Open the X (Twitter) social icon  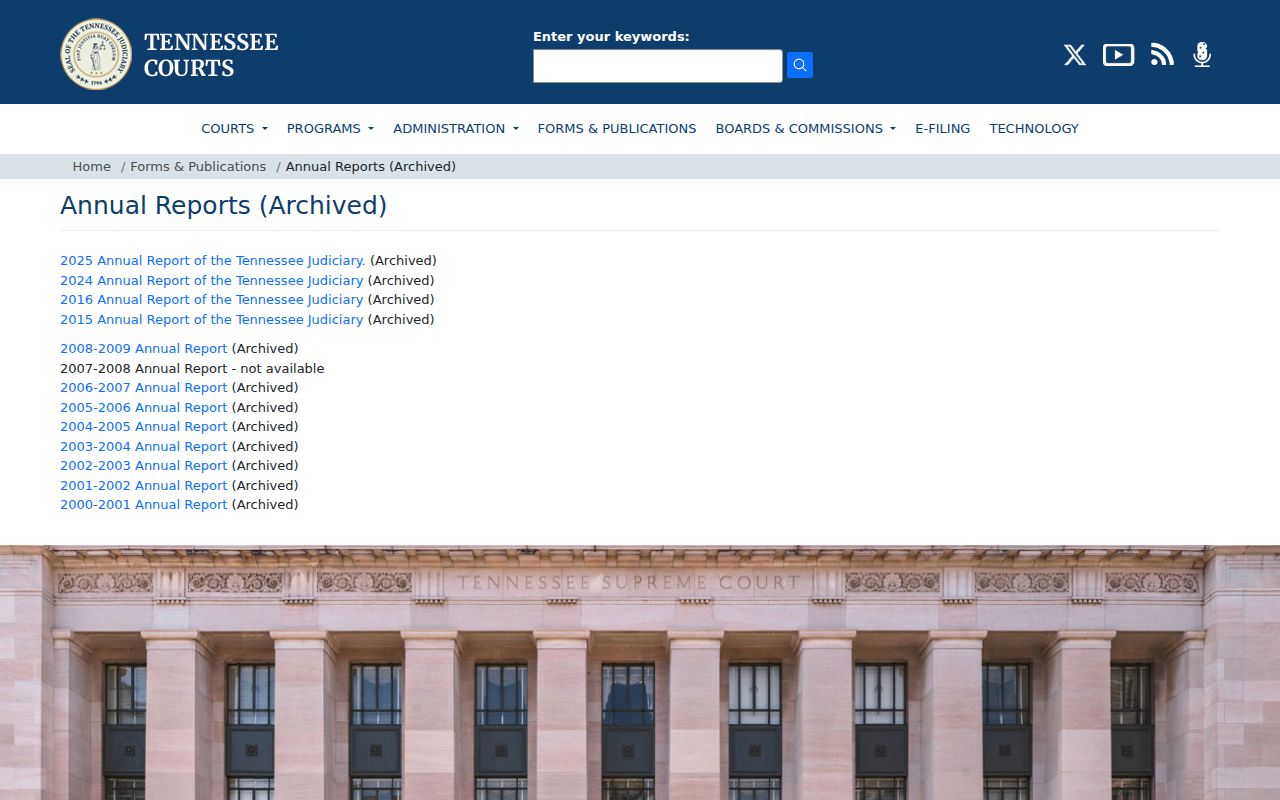click(1075, 55)
